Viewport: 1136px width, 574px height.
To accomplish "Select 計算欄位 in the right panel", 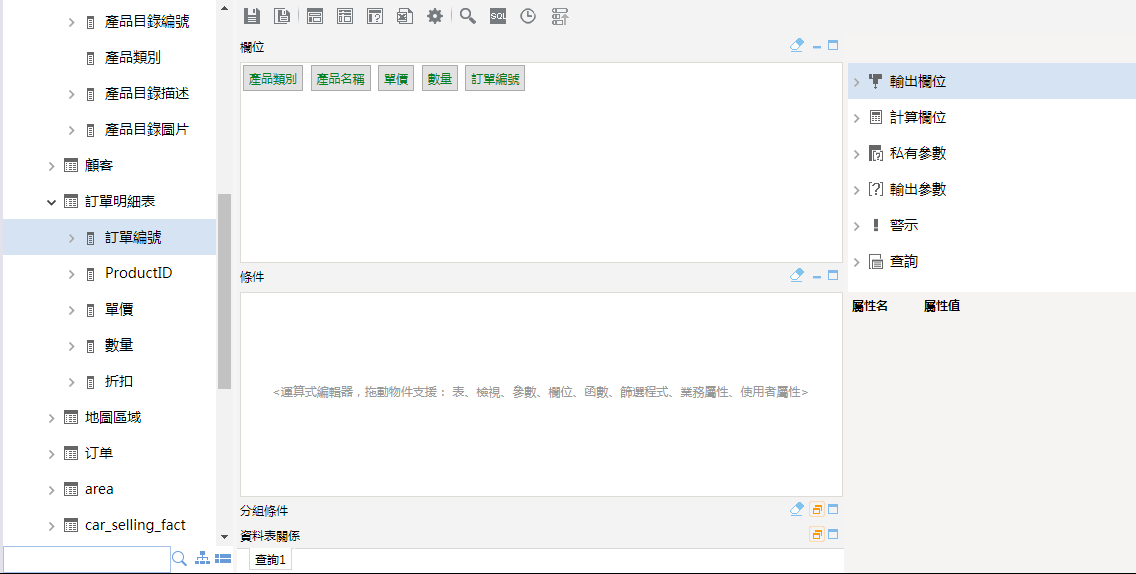I will tap(917, 118).
